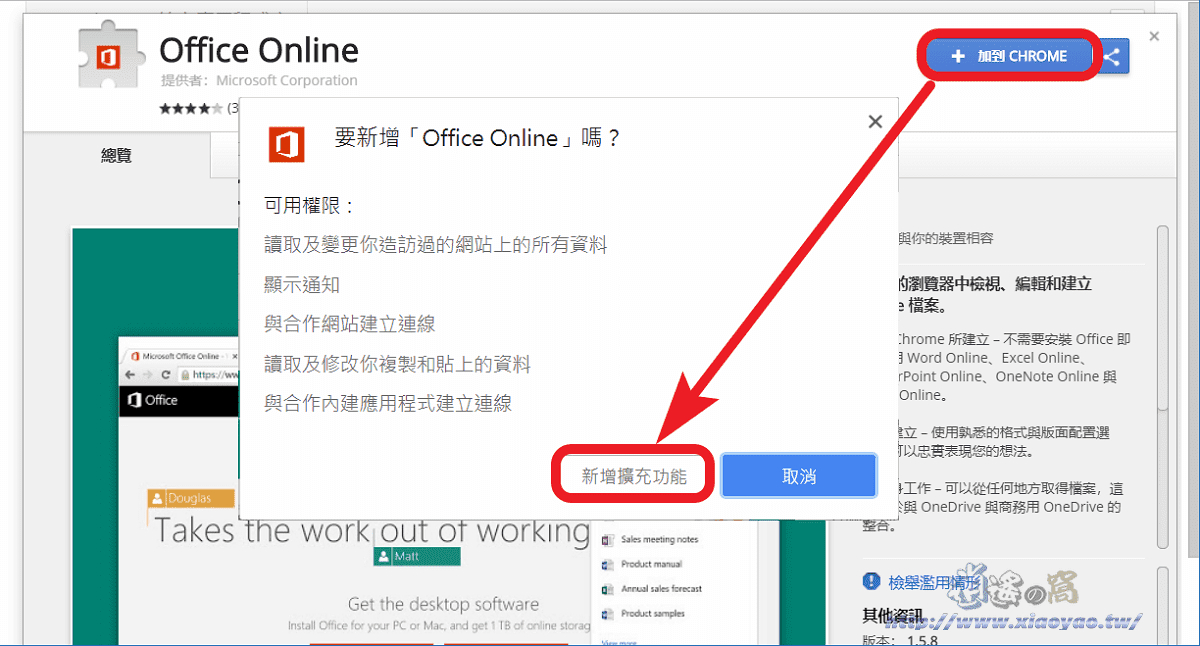Click the share icon beside 加到 CHROME
Screen dimensions: 1200x646
tap(1113, 56)
